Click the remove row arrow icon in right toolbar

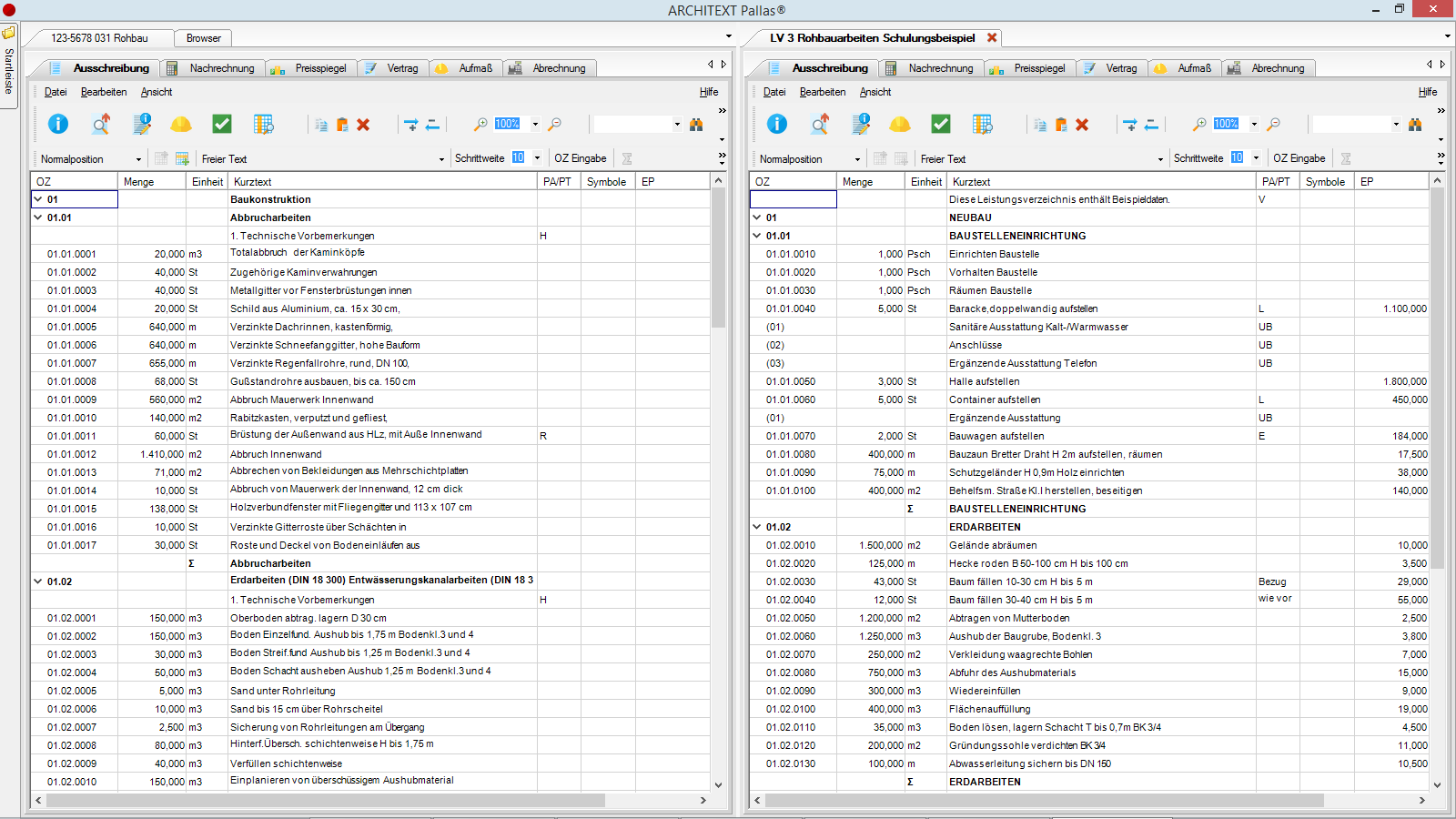coord(1151,125)
